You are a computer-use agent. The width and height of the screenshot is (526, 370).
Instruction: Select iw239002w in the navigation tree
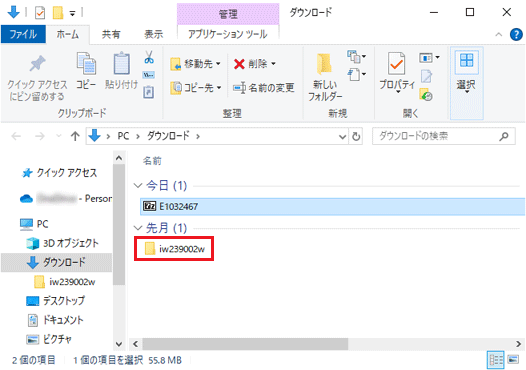64,282
